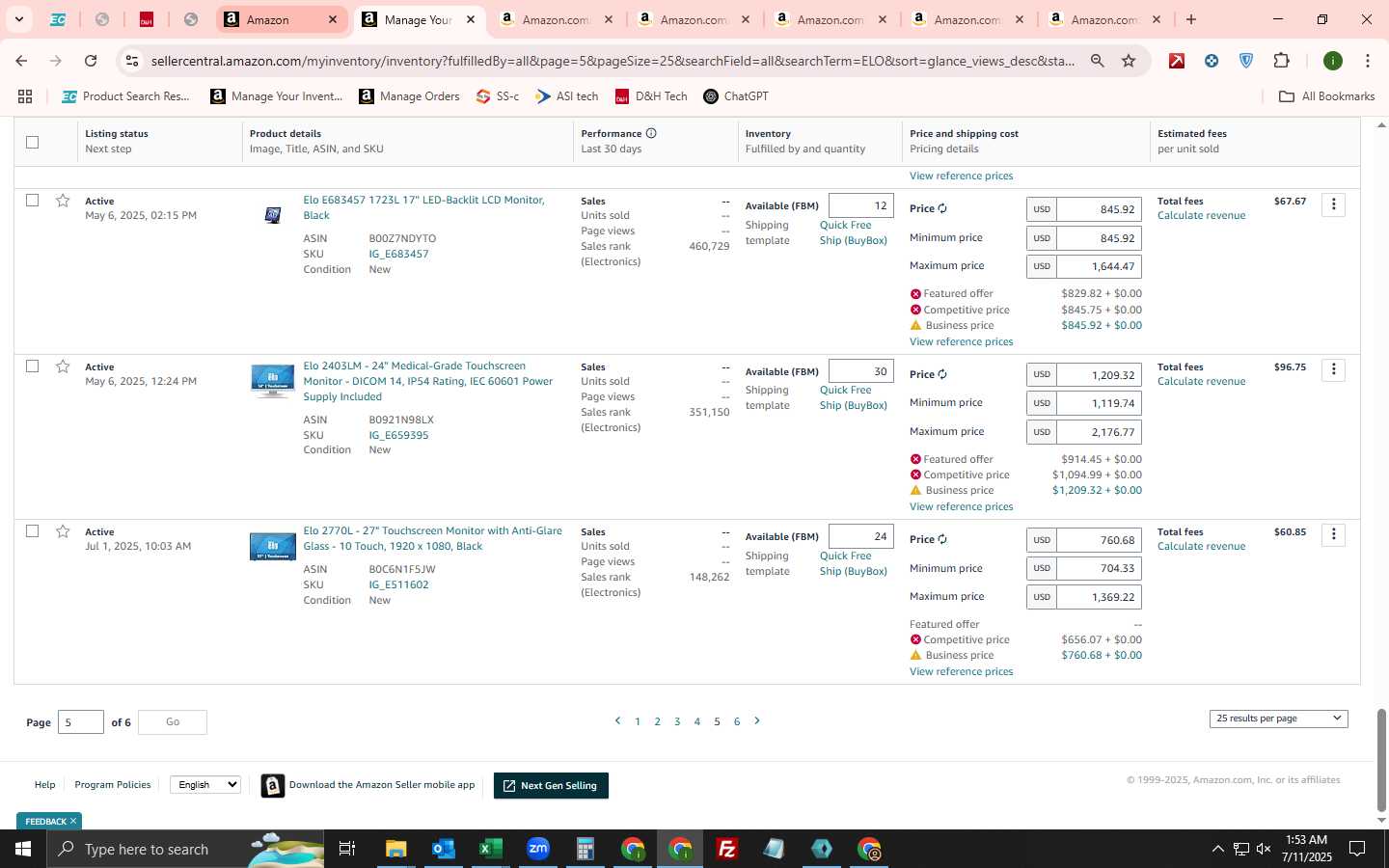Open actions menu for Elo 1723L row
Screen dimensions: 1389x868
pos(1333,204)
